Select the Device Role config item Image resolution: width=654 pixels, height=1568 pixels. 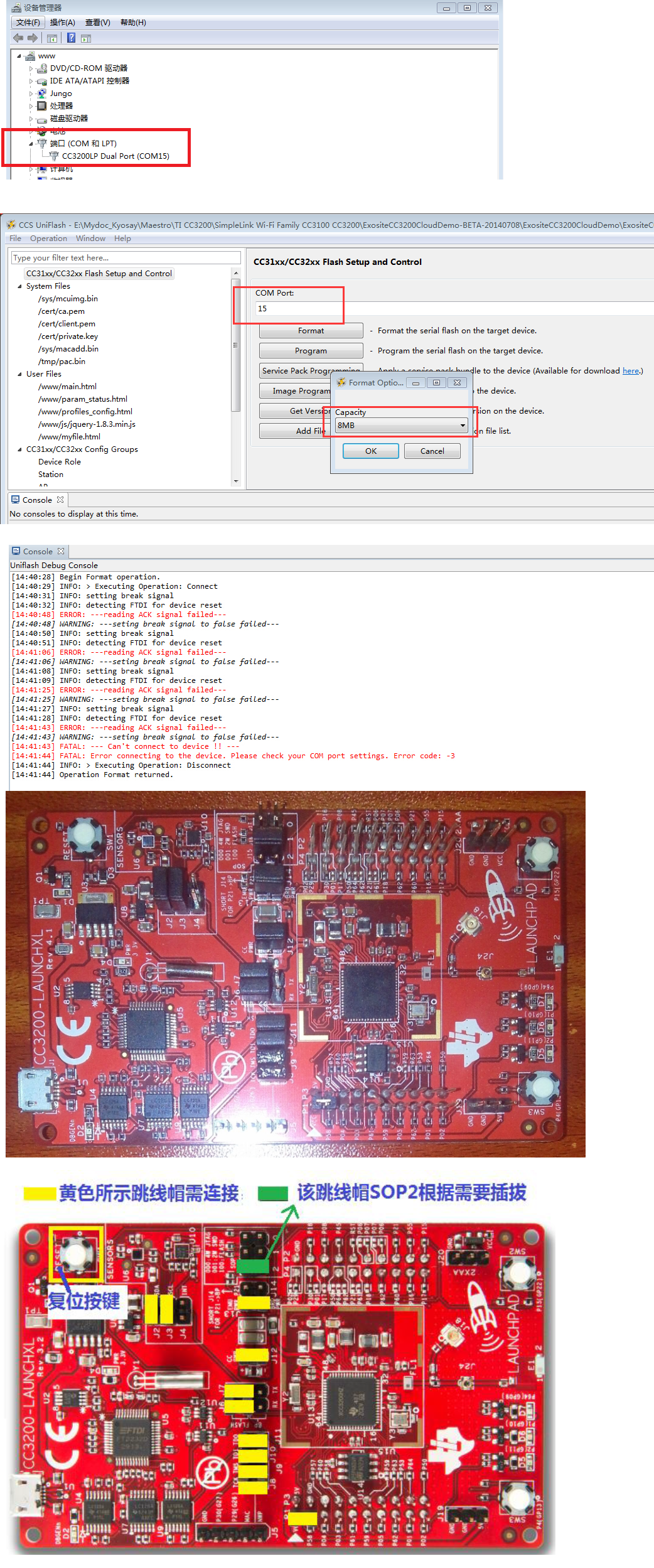pyautogui.click(x=60, y=462)
